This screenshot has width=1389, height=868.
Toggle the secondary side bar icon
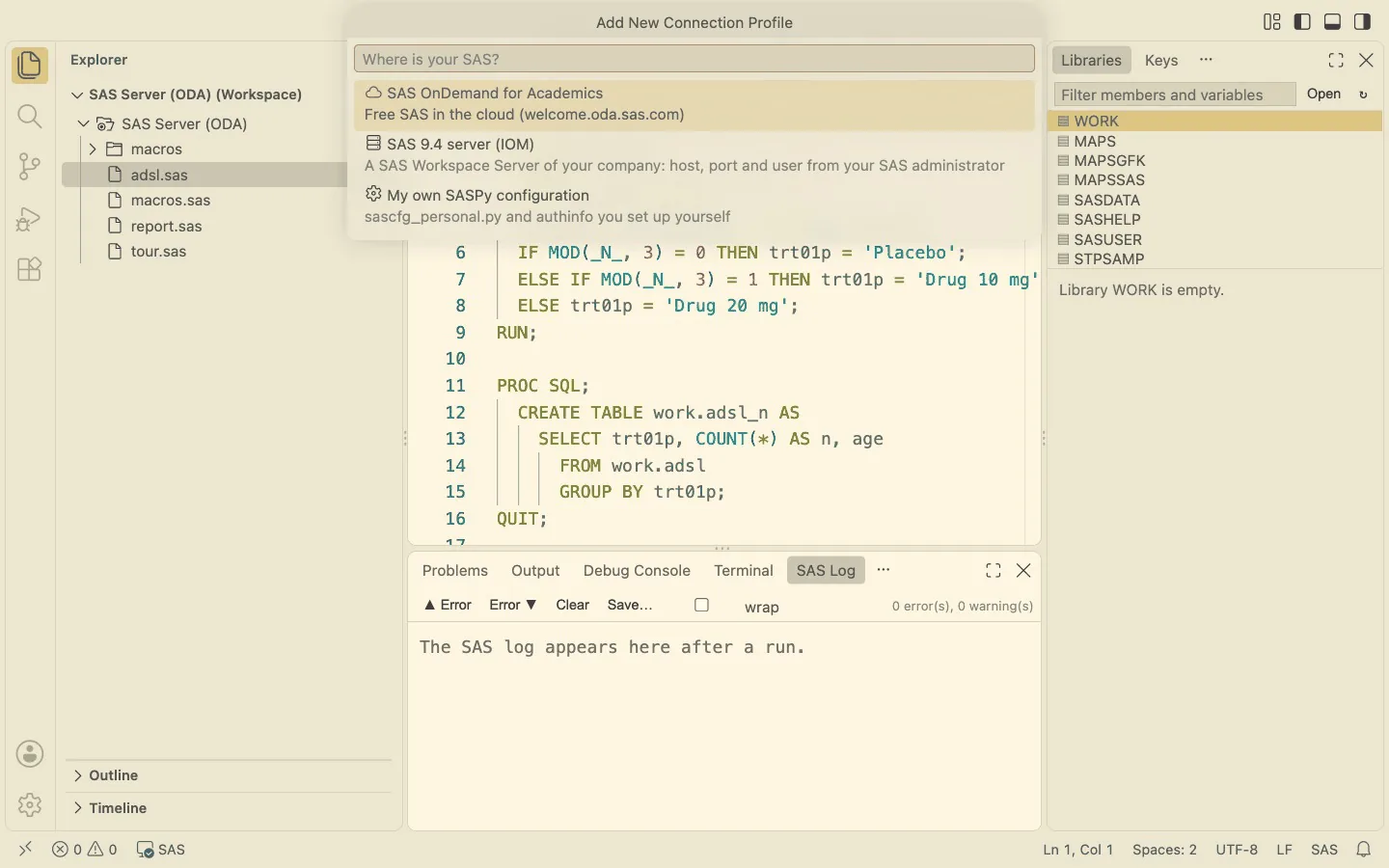point(1362,21)
